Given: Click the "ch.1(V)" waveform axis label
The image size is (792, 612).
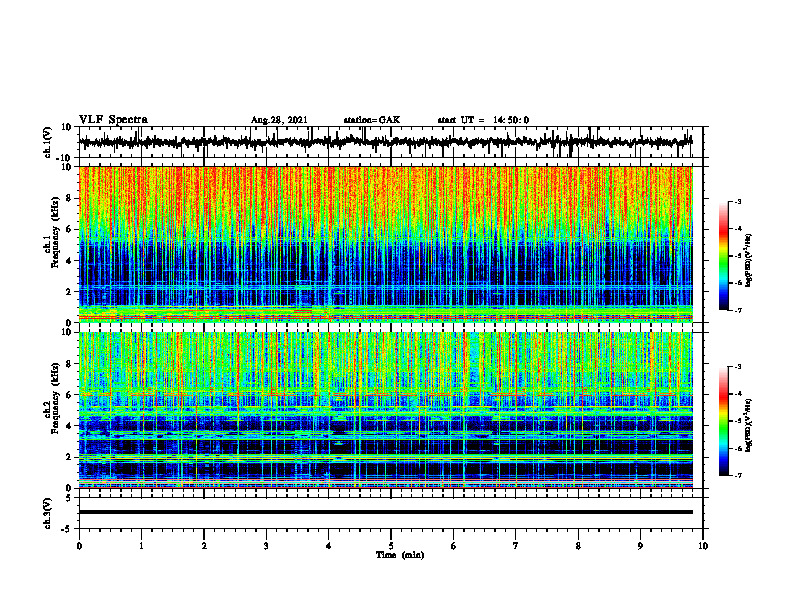Looking at the screenshot, I should point(47,142).
